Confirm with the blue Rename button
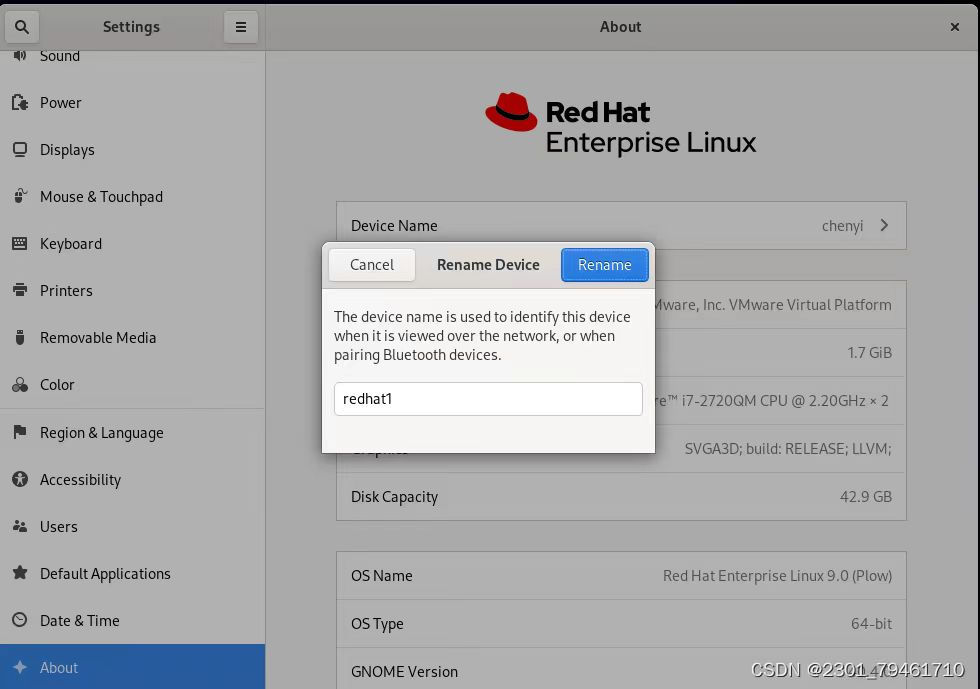The image size is (980, 689). point(604,264)
